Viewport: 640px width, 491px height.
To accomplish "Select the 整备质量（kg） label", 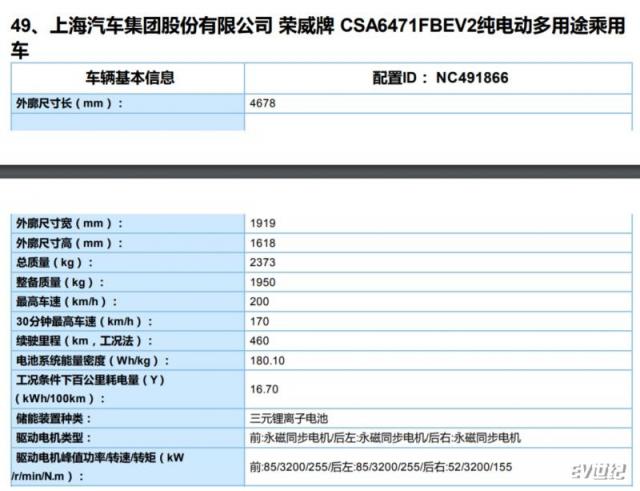I will click(60, 282).
